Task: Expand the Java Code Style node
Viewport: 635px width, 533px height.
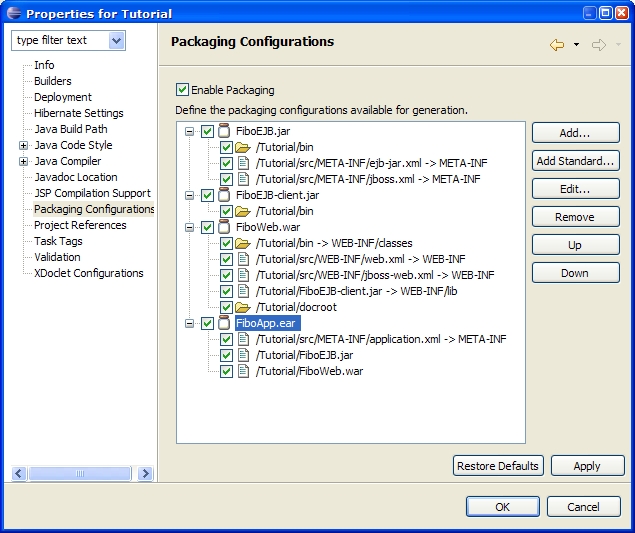Action: 23,145
